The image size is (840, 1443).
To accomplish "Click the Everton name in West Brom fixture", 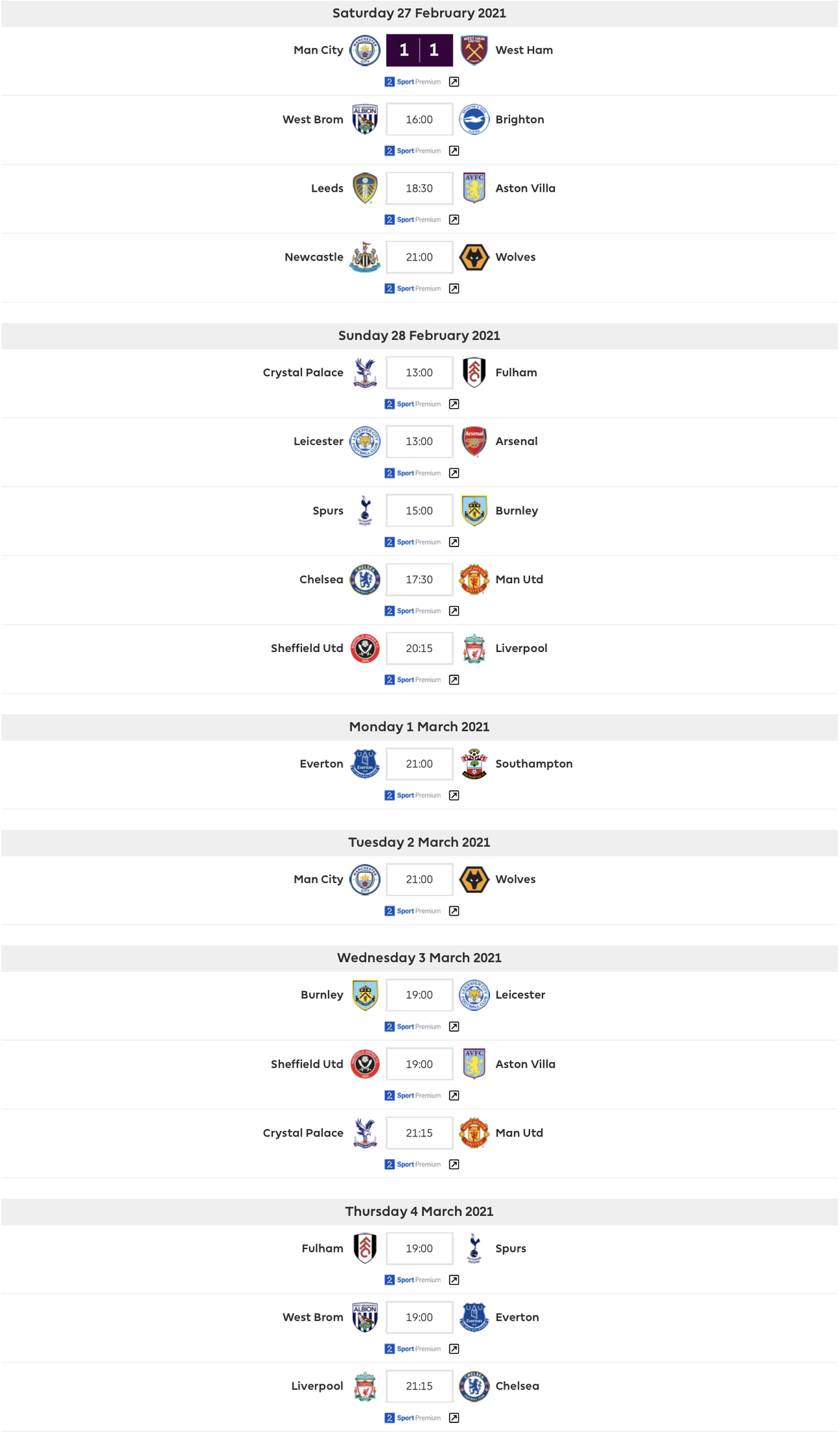I will coord(517,1317).
